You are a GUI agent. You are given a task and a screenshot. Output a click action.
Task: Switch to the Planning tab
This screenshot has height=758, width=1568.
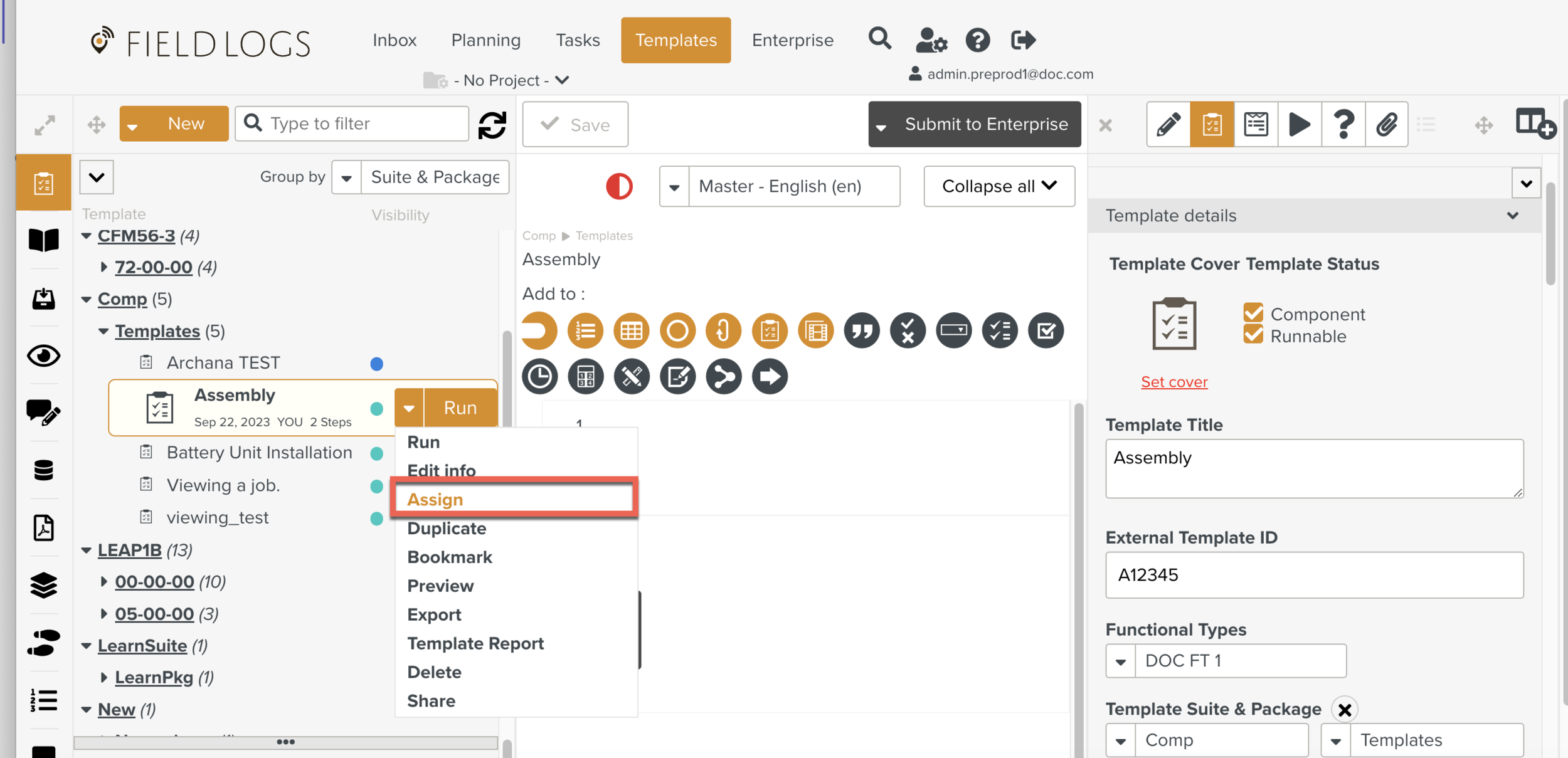485,40
